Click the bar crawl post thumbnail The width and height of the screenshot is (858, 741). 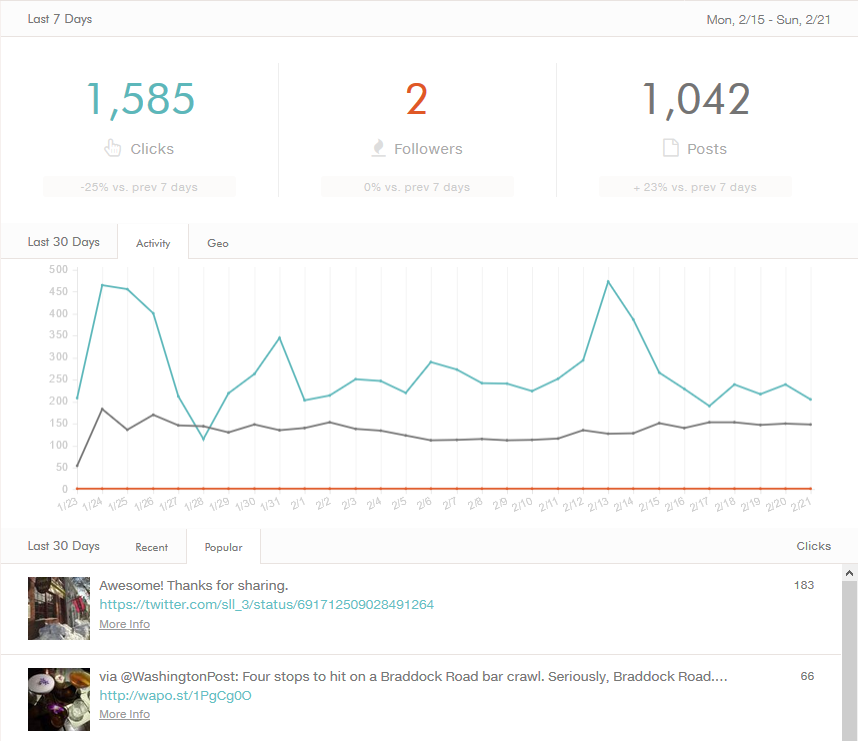pyautogui.click(x=59, y=698)
